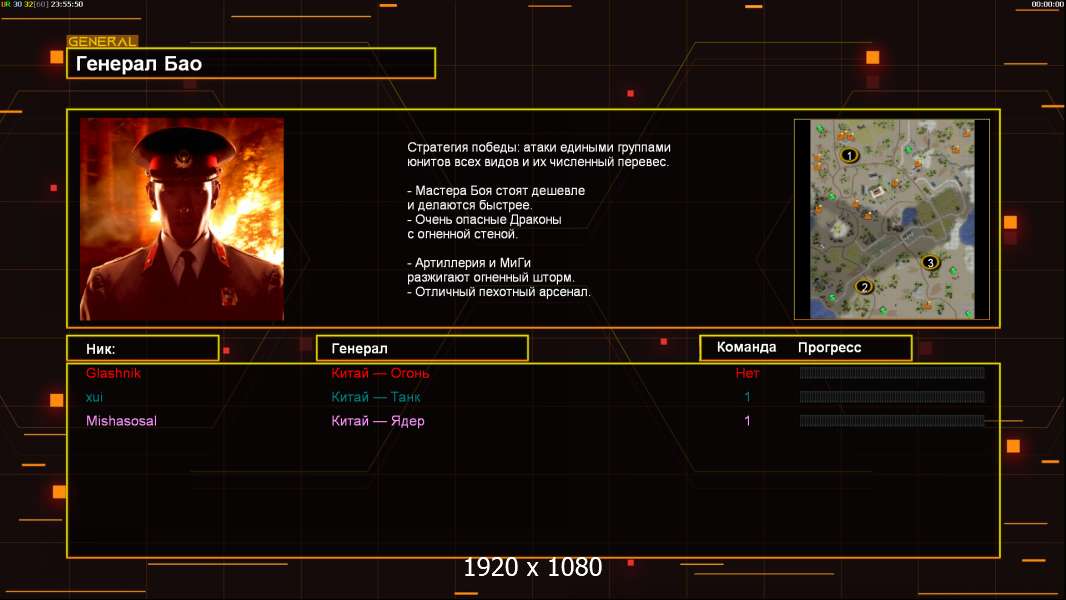Click xui's loading progress bar

pyautogui.click(x=892, y=397)
